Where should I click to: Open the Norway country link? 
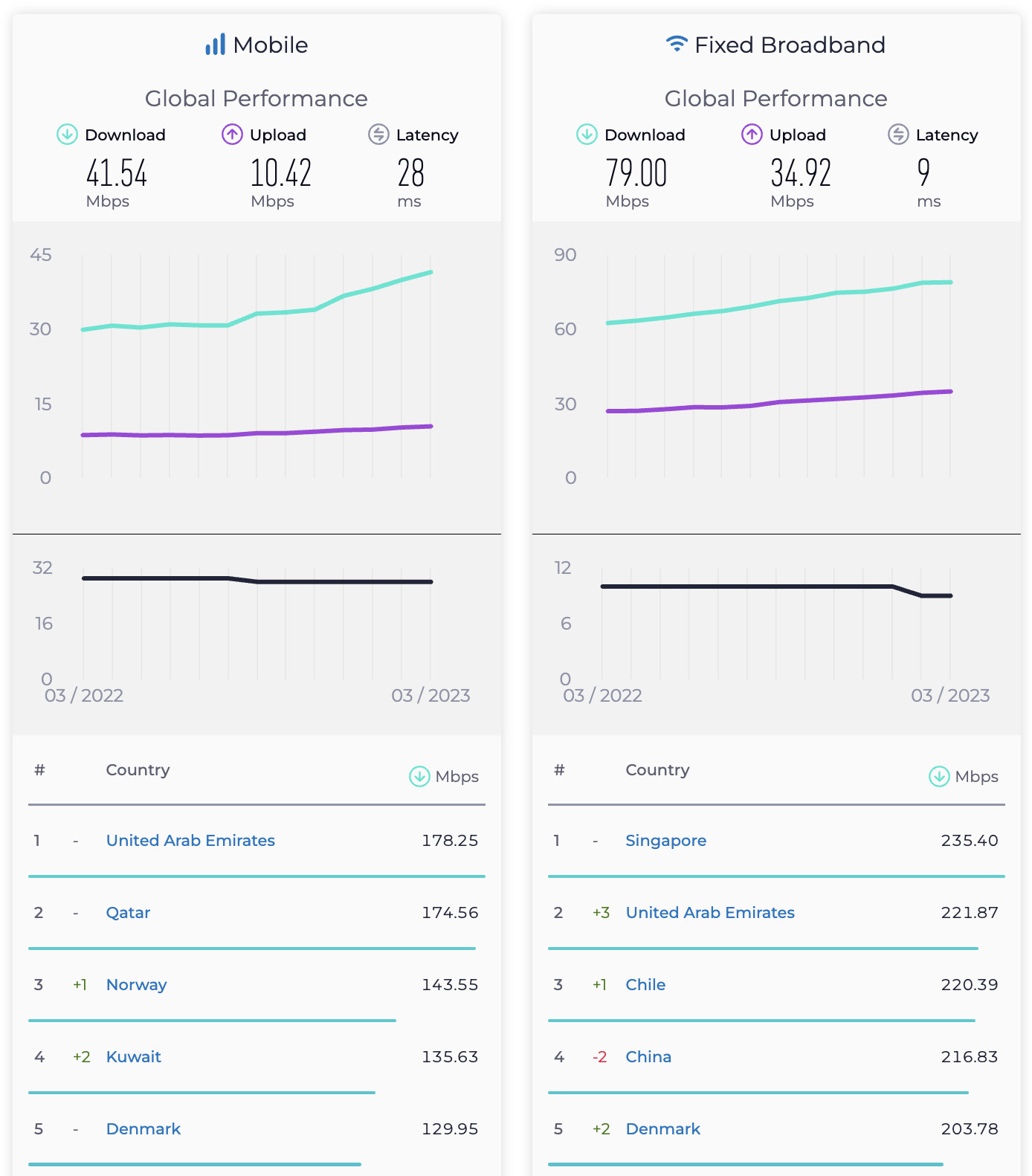point(136,984)
